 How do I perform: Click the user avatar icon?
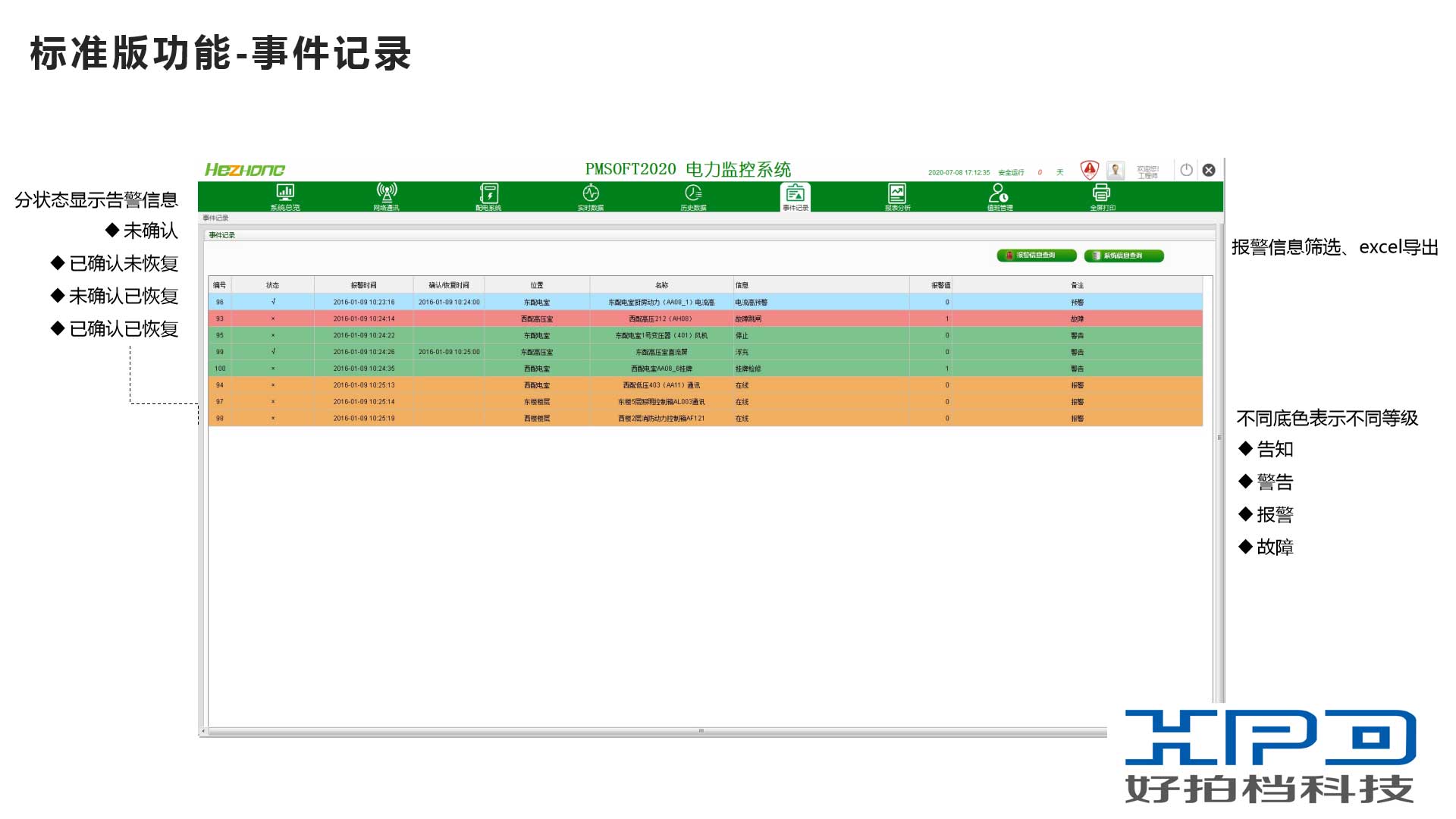point(1116,170)
